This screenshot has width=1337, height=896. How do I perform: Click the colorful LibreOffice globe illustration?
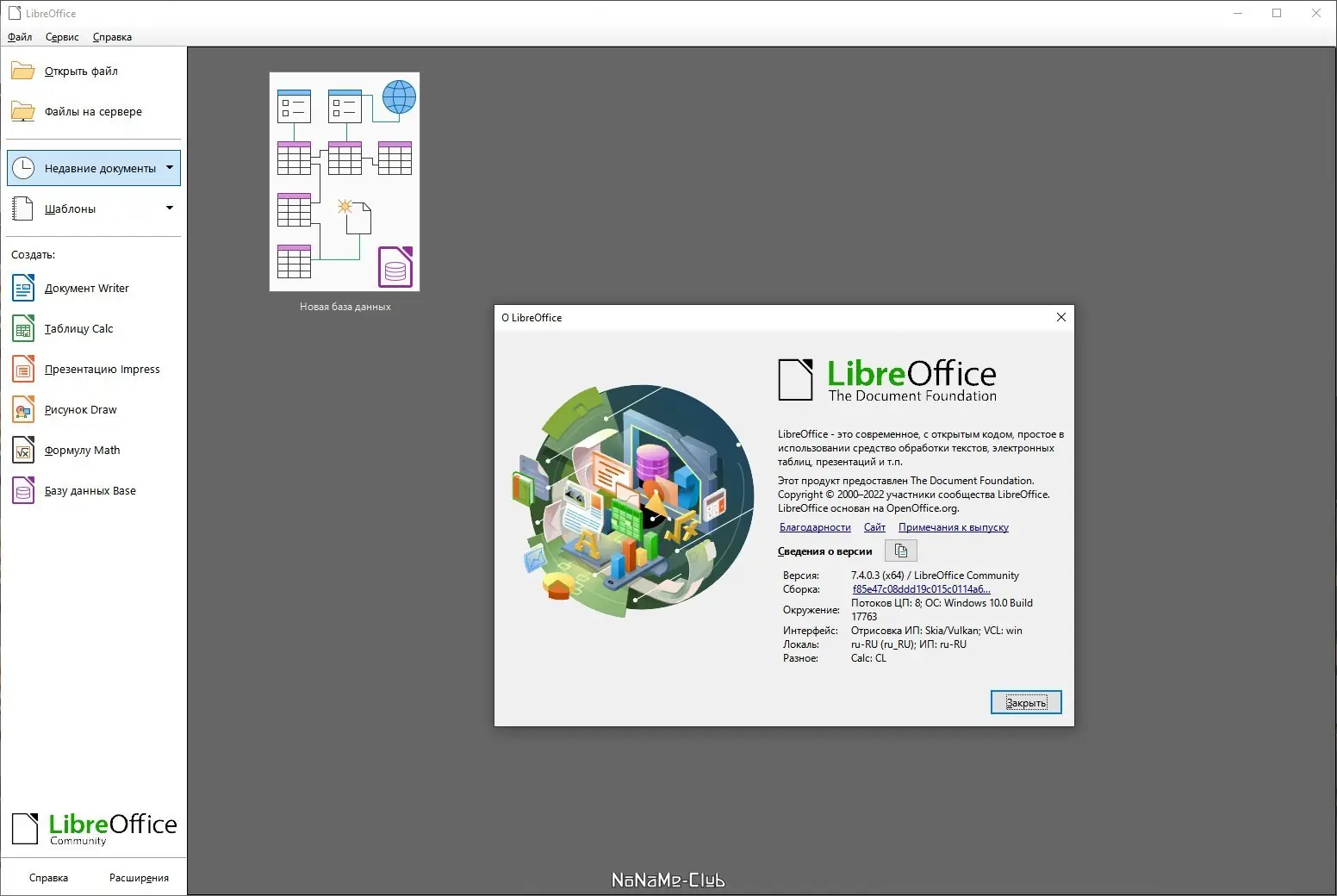coord(634,501)
